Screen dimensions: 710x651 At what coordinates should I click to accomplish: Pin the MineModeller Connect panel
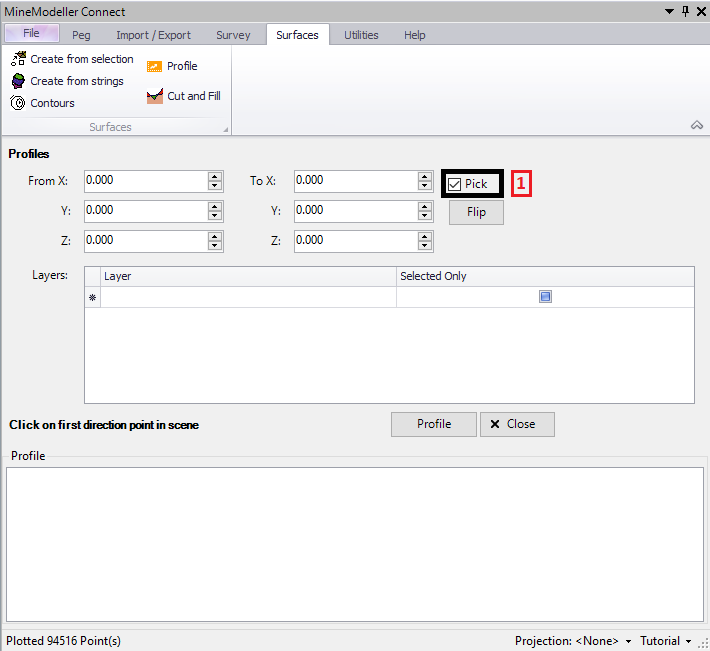(685, 11)
